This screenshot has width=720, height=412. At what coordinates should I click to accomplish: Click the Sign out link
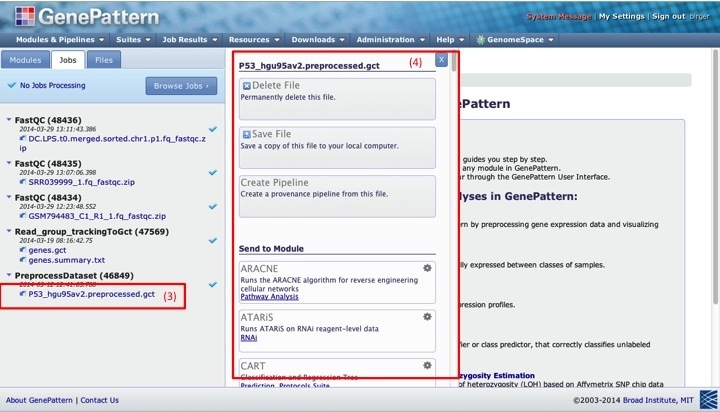(669, 17)
